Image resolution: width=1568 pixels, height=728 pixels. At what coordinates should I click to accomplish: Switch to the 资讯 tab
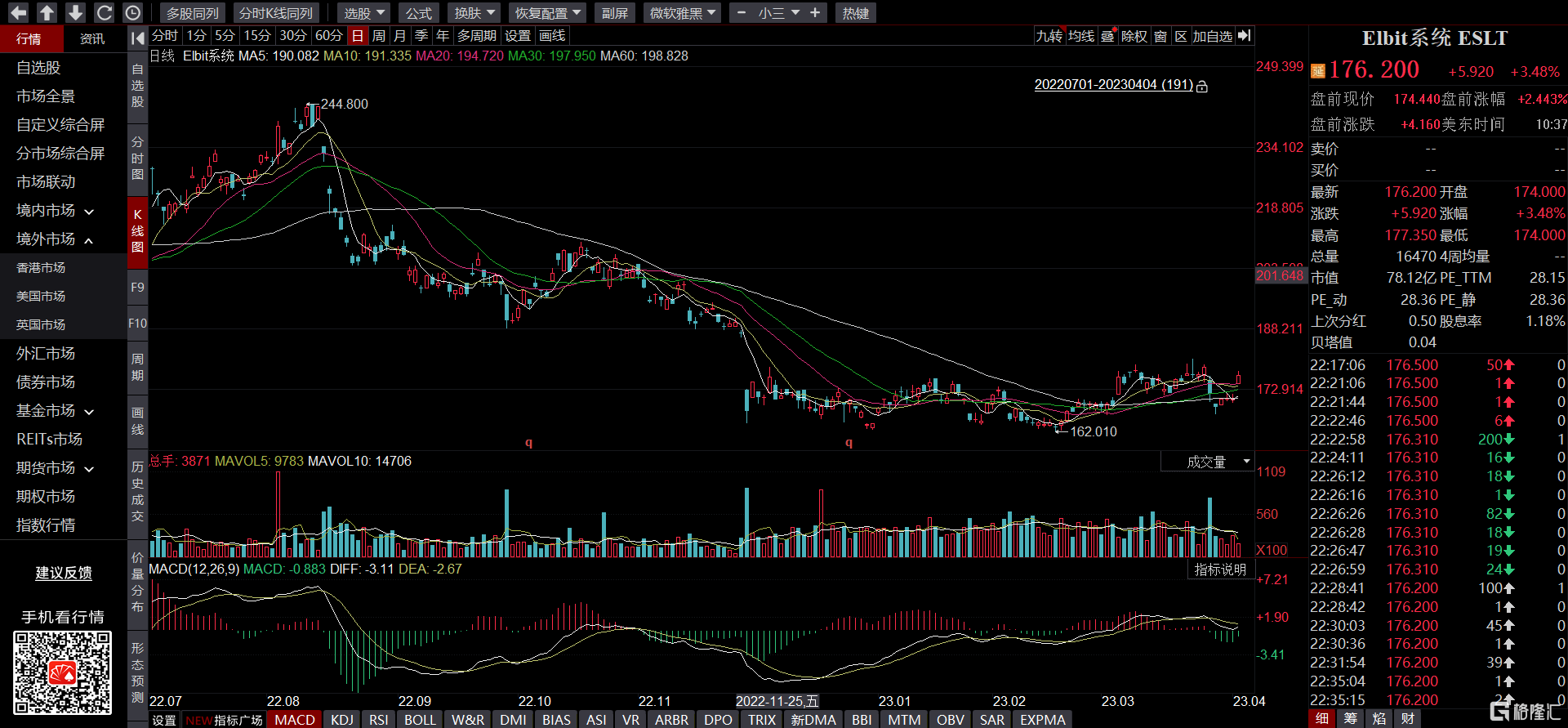(x=92, y=38)
